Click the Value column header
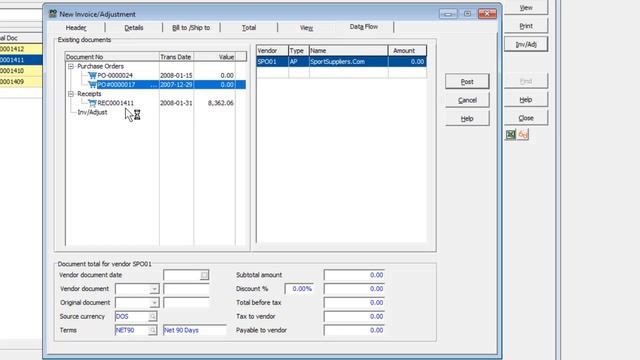Viewport: 640px width, 360px height. coord(215,57)
